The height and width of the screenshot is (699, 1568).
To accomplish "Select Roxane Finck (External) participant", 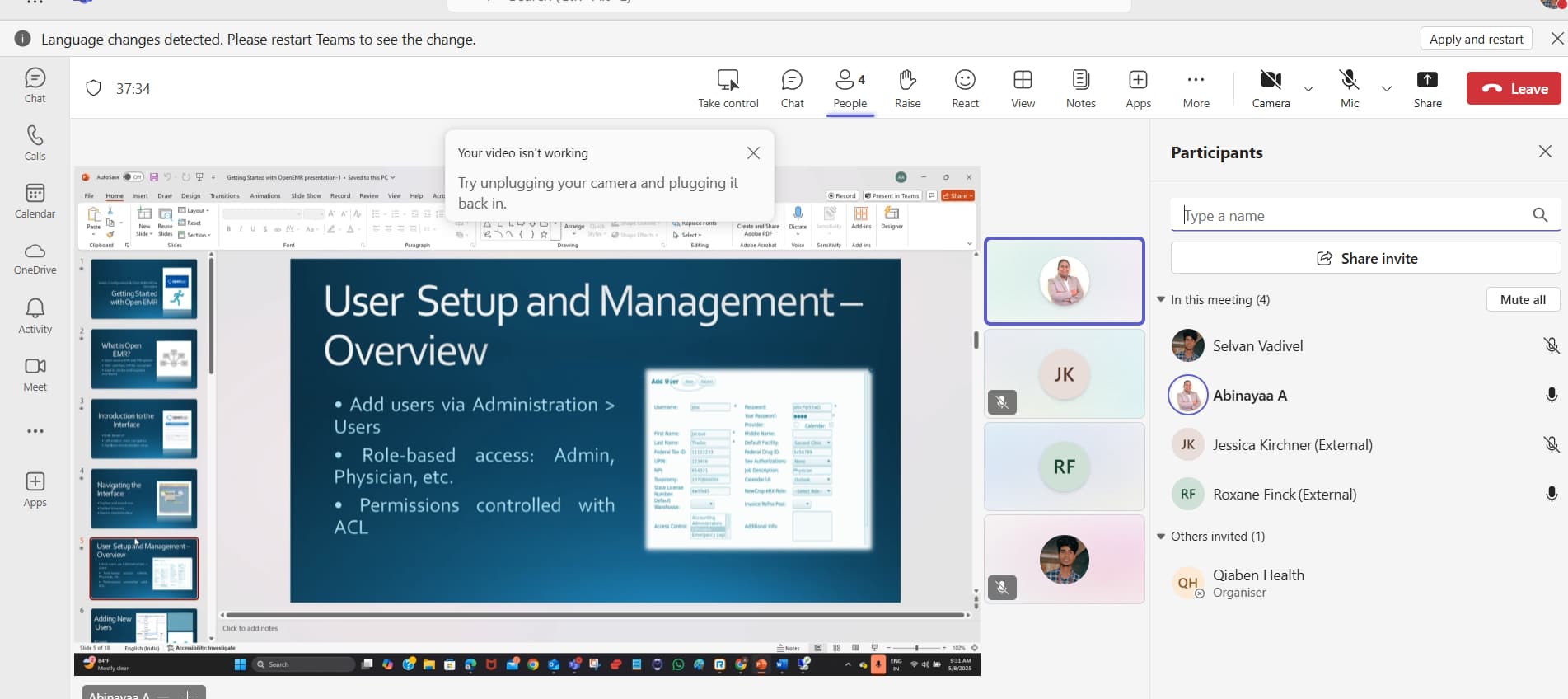I will click(1364, 495).
